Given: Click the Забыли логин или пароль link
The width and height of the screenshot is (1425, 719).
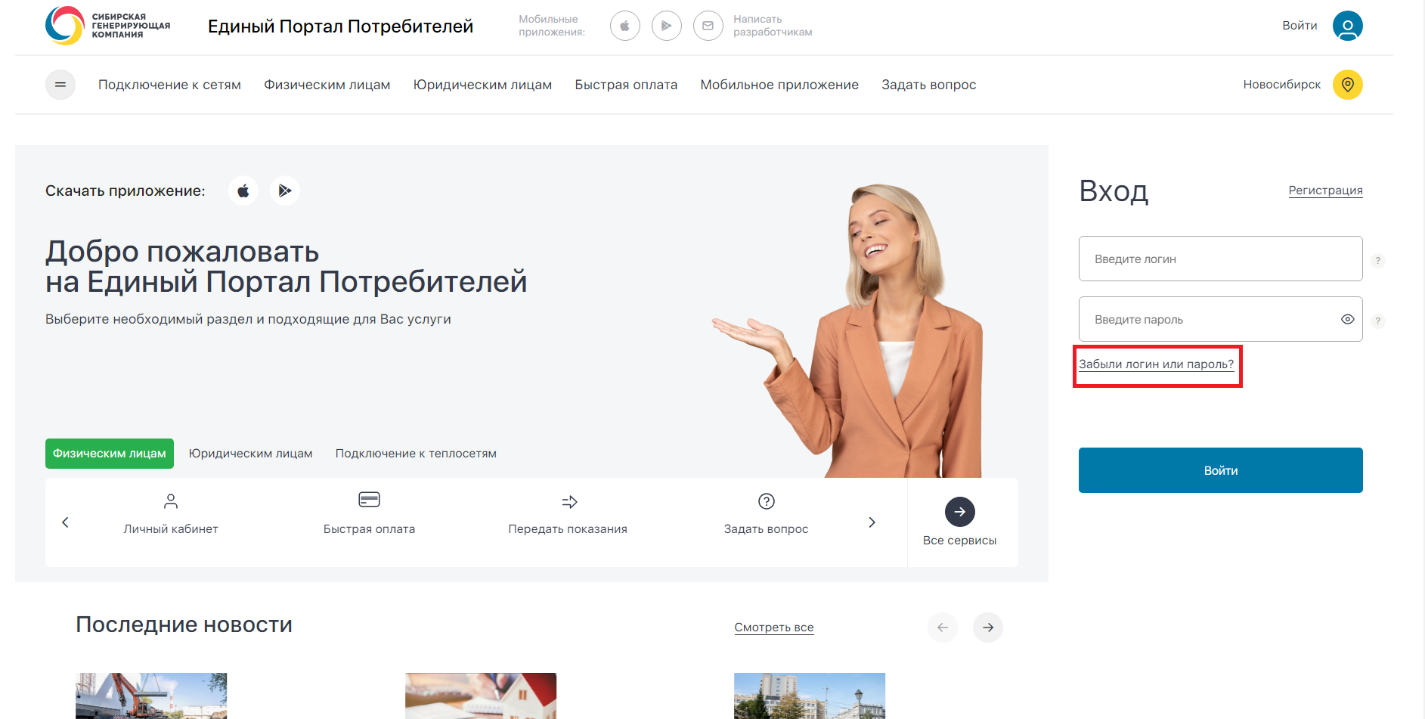Looking at the screenshot, I should pos(1156,365).
